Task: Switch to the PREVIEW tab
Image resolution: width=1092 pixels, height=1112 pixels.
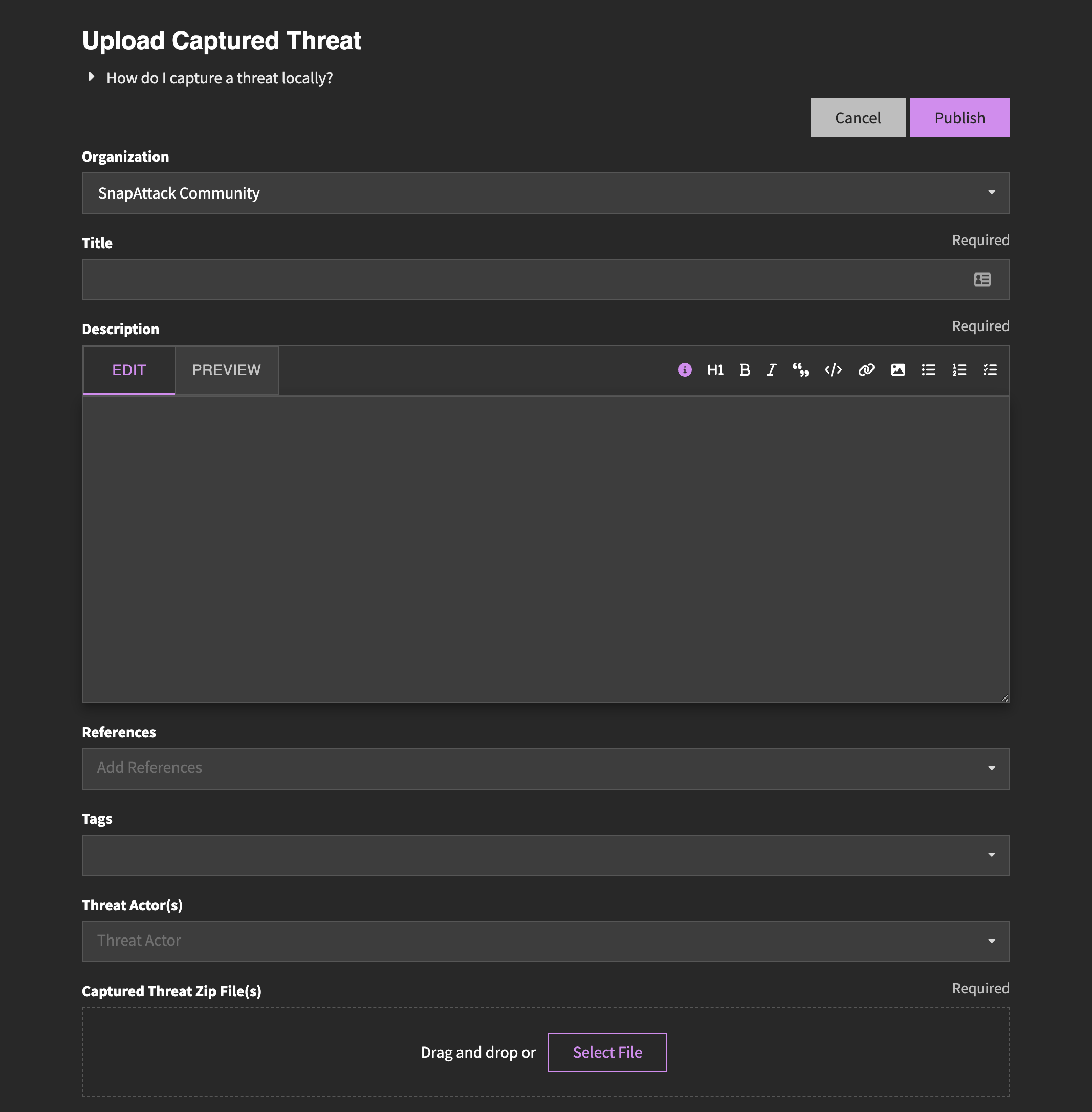Action: pyautogui.click(x=227, y=370)
